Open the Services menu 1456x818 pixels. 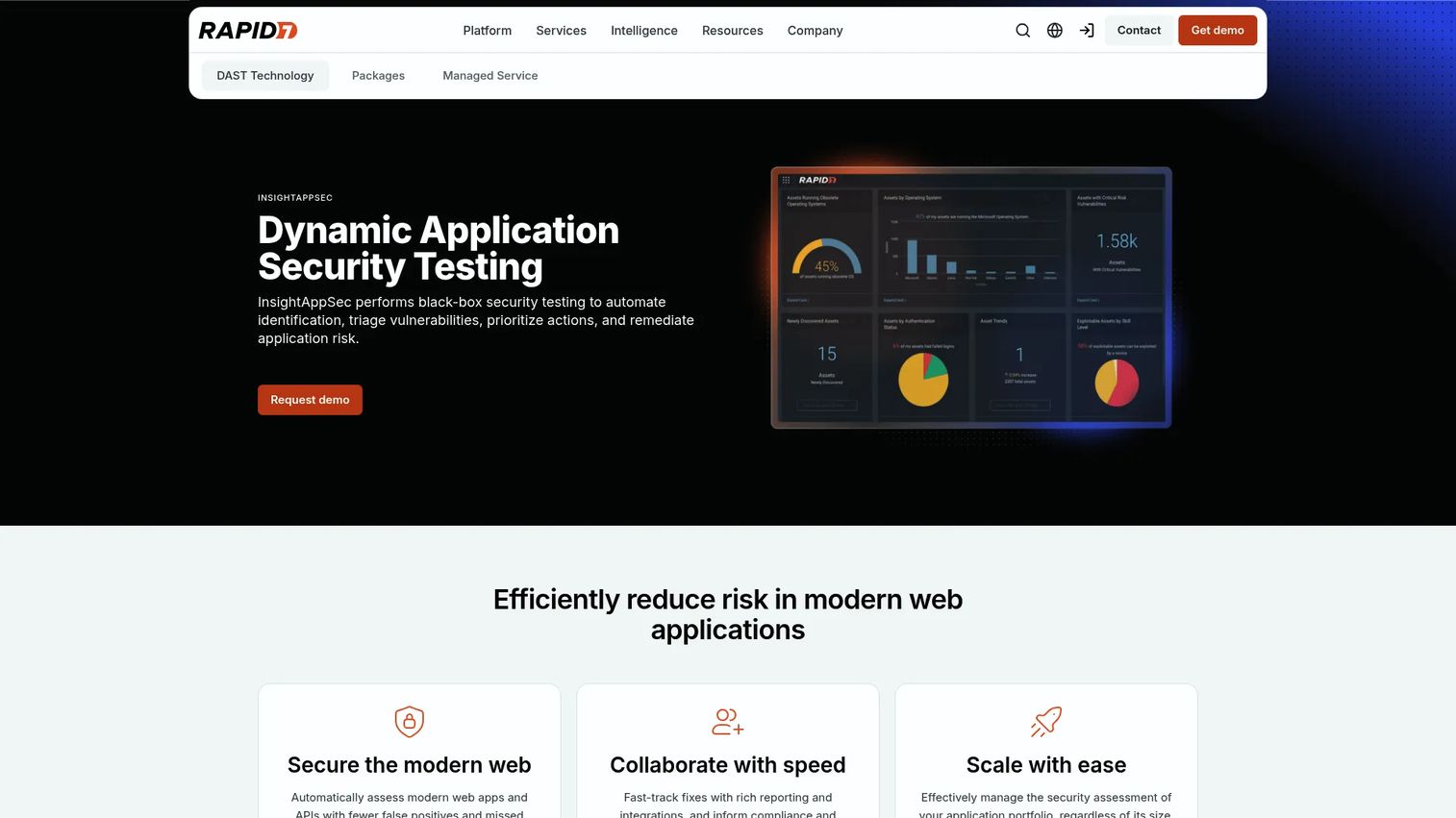tap(562, 31)
